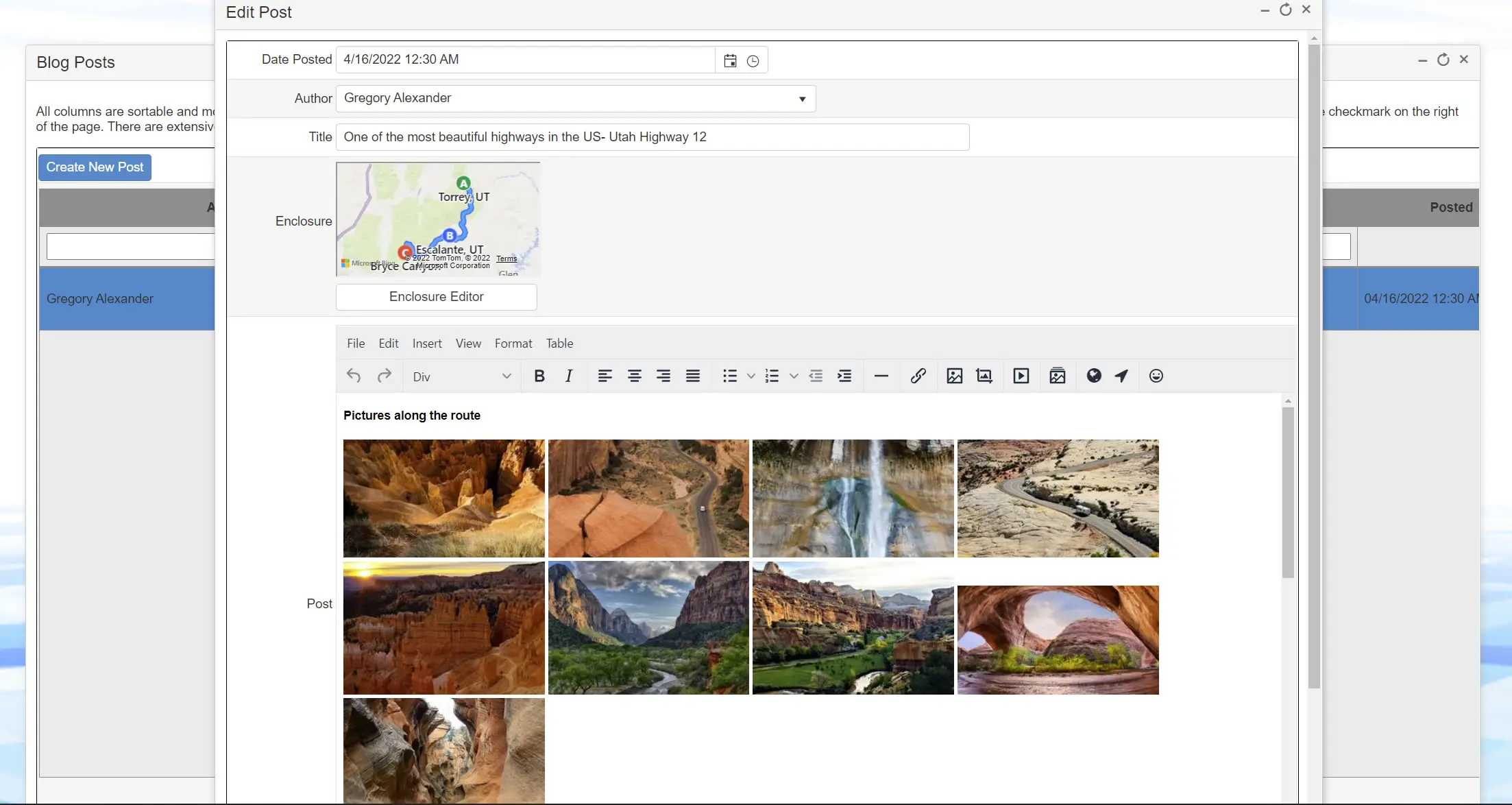Open the image gallery tool
This screenshot has height=805, width=1512.
(x=1058, y=376)
